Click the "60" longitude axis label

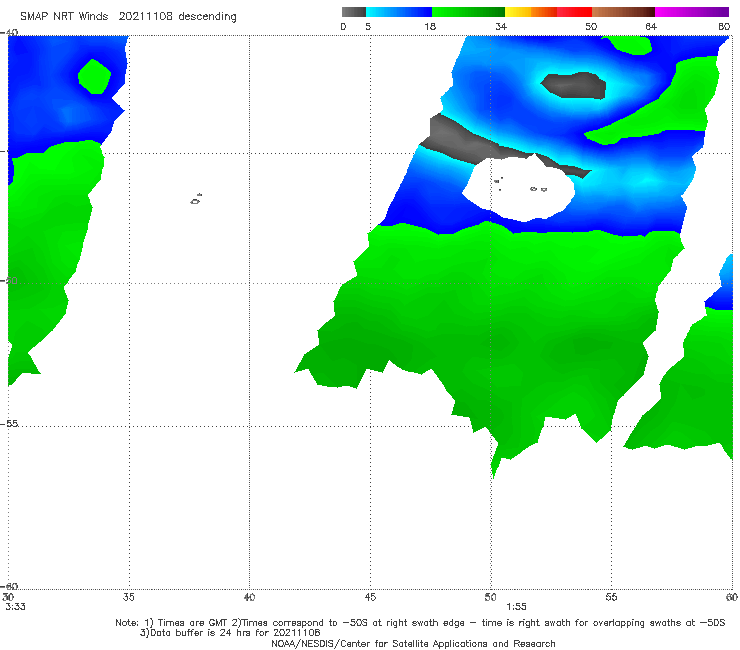(732, 597)
